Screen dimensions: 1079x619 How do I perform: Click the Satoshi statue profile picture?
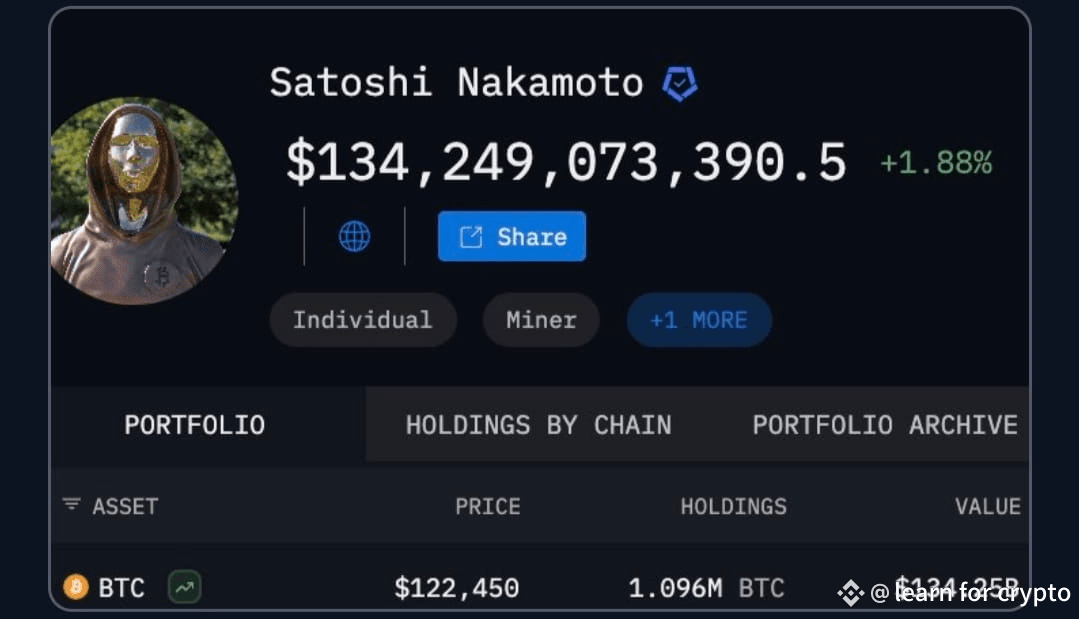click(x=143, y=201)
